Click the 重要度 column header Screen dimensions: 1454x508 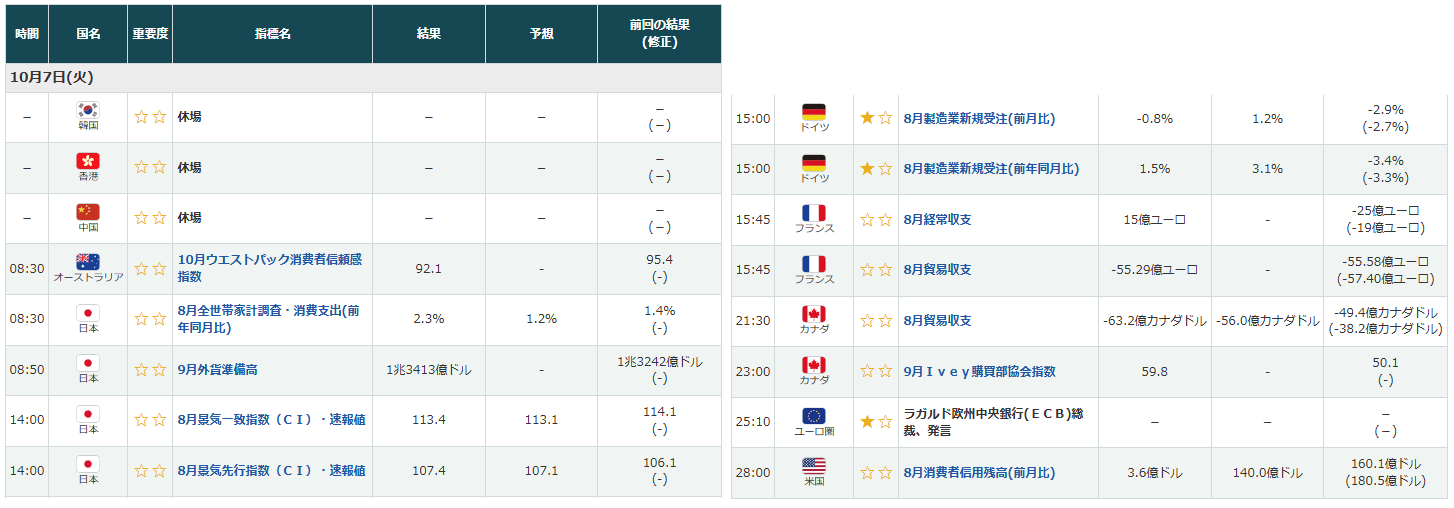tap(150, 34)
